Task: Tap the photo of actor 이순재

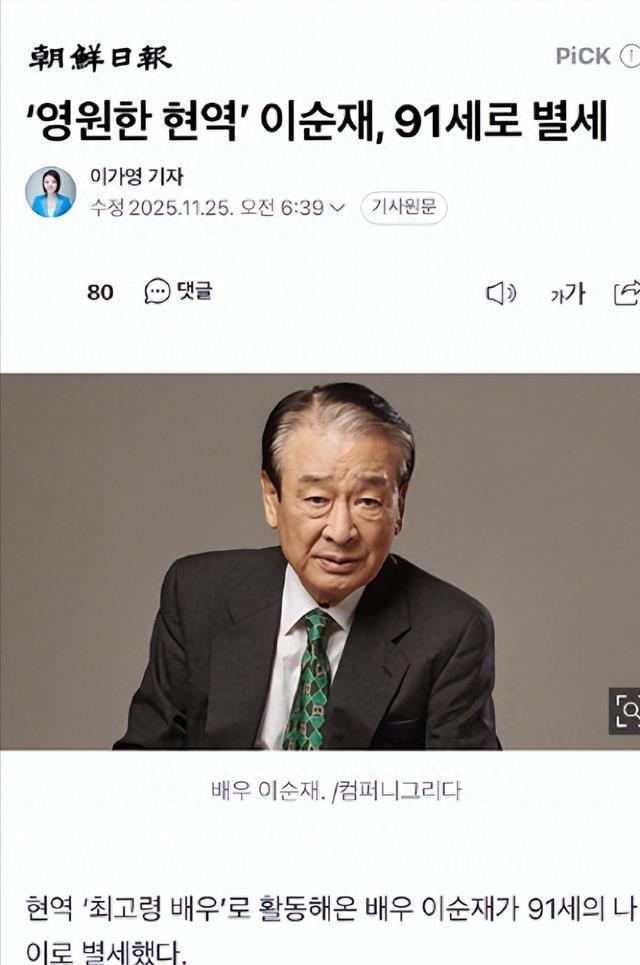Action: tap(320, 561)
